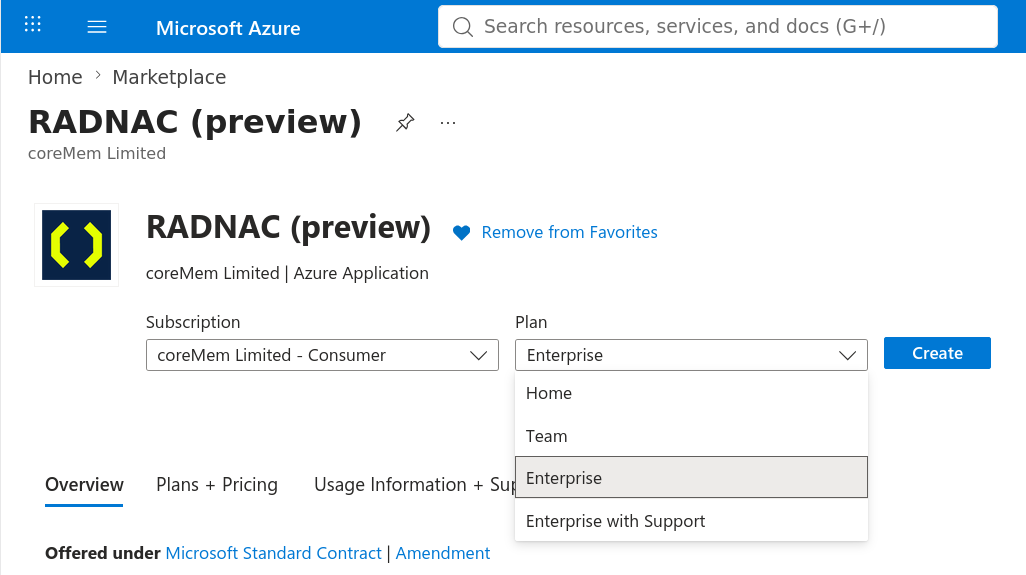Select Enterprise with Support plan option
Screen dimensions: 1026x575
(691, 521)
